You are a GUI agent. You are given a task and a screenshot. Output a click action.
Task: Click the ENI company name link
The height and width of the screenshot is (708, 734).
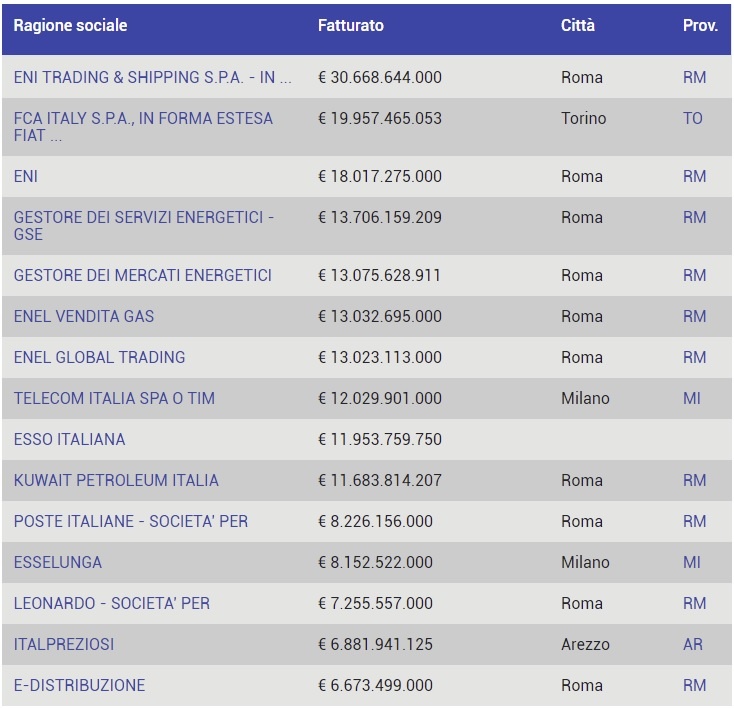[26, 177]
